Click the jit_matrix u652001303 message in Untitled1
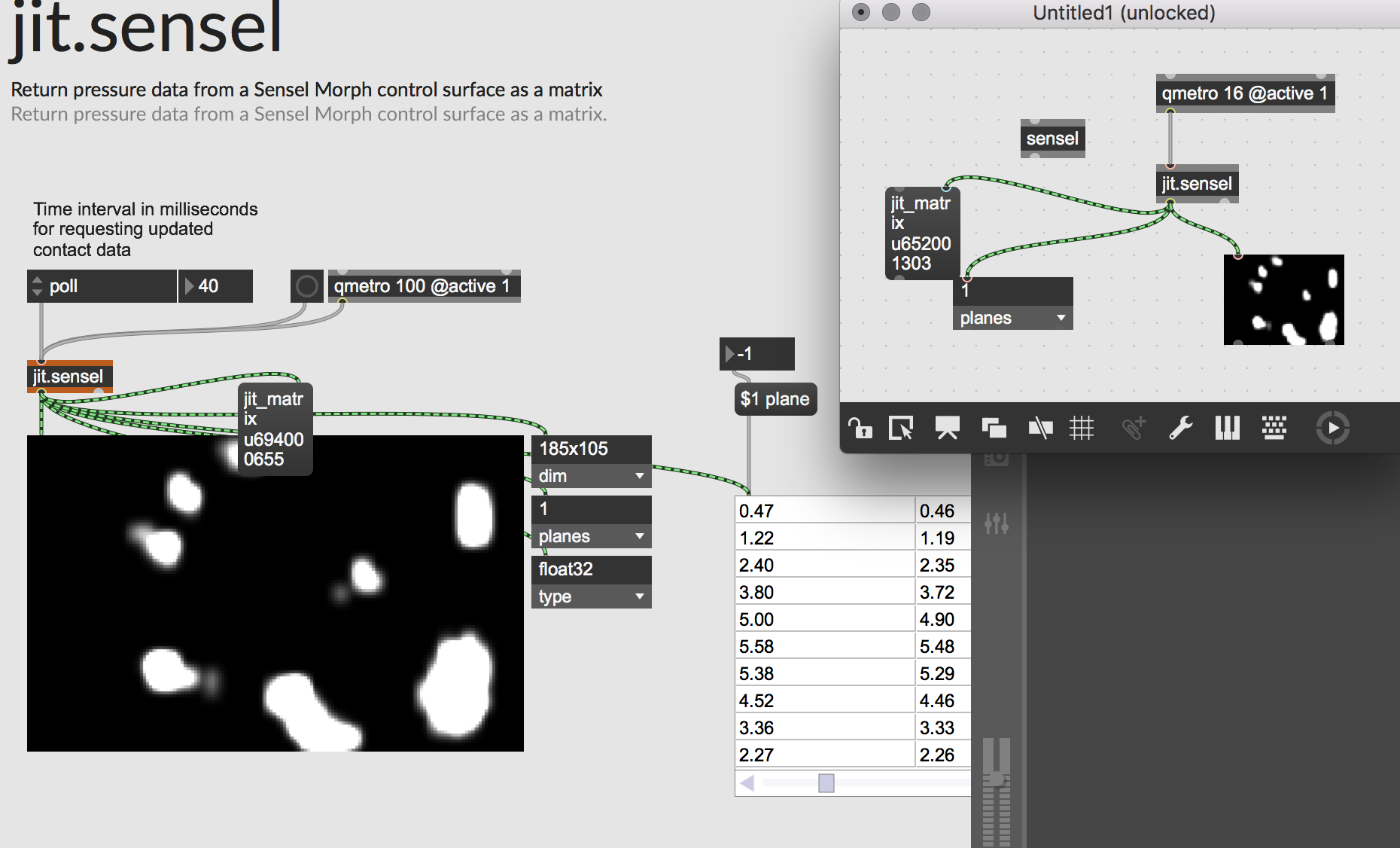 (x=922, y=233)
